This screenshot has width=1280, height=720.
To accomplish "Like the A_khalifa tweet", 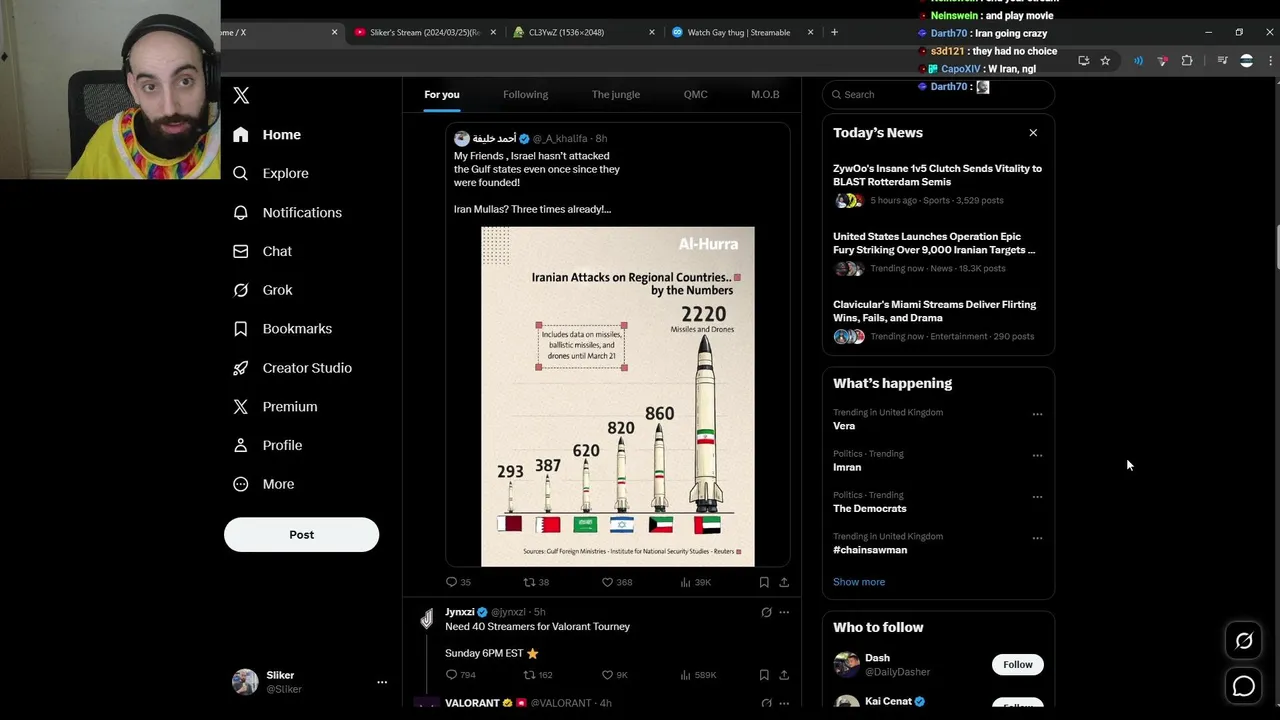I will coord(617,582).
